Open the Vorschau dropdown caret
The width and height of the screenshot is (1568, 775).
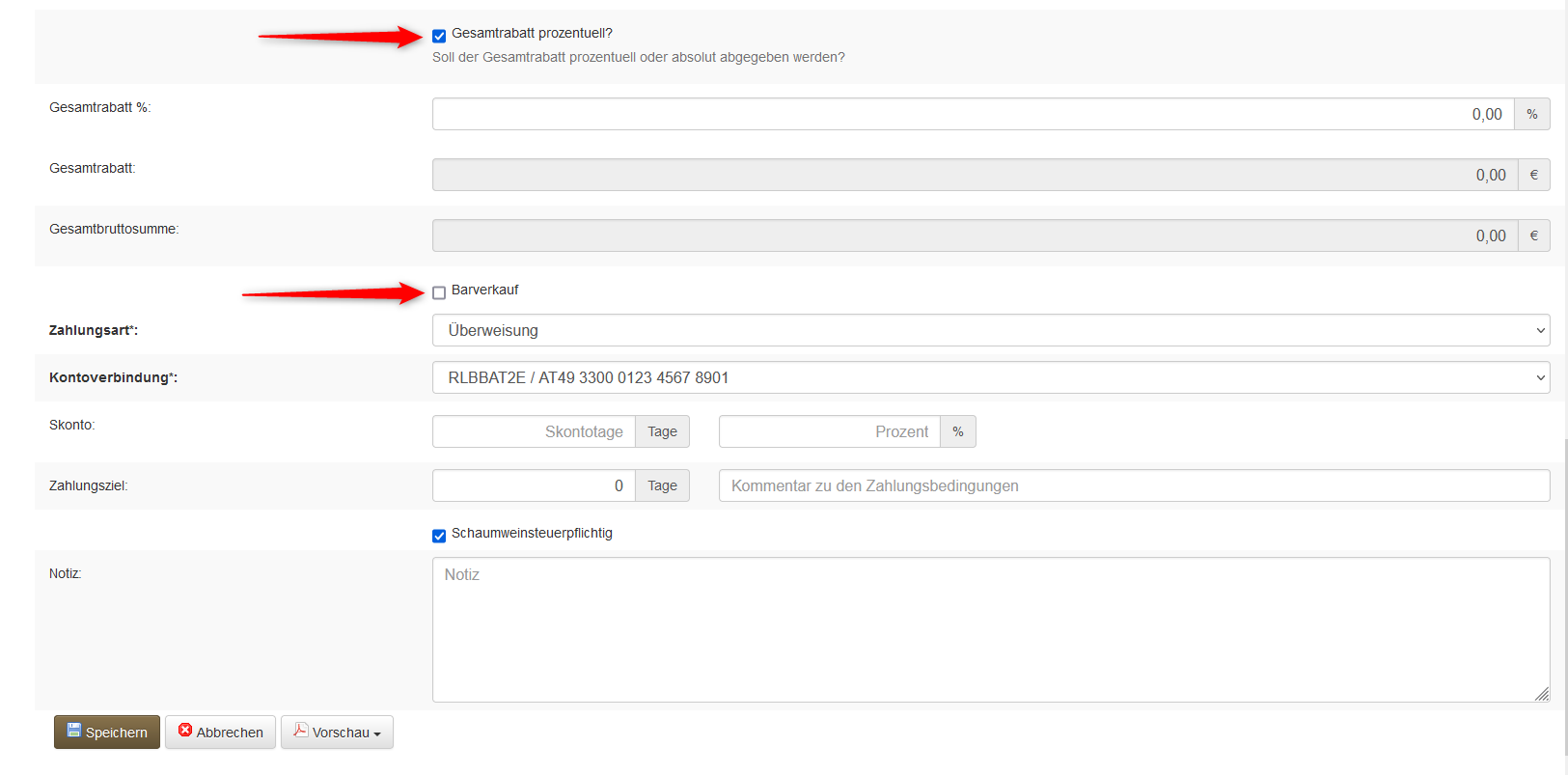pos(377,734)
